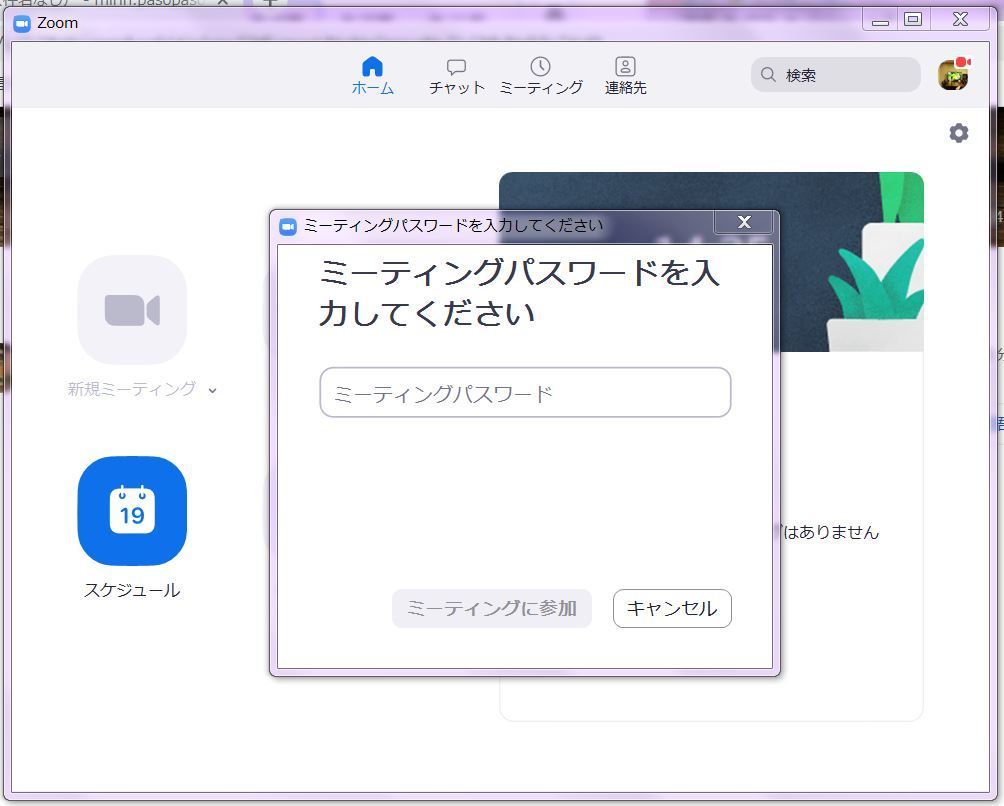Start a 新規ミーティング with camera icon

click(132, 310)
